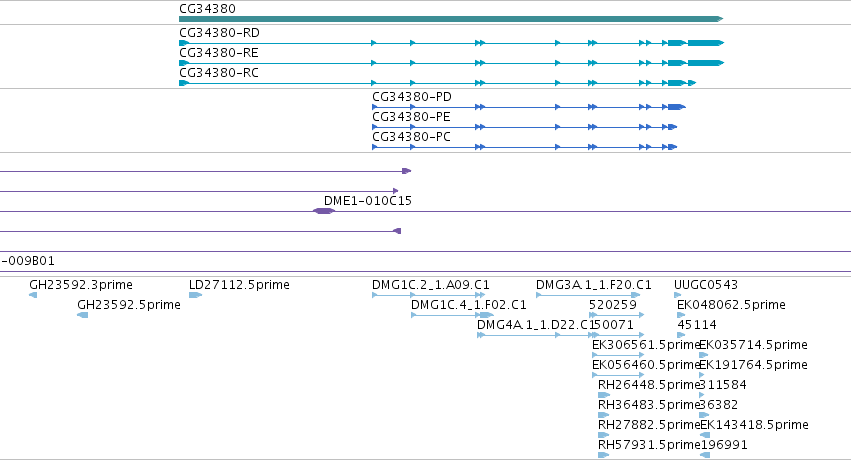851x460 pixels.
Task: Select EK056460.5prime EST label
Action: pyautogui.click(x=646, y=365)
